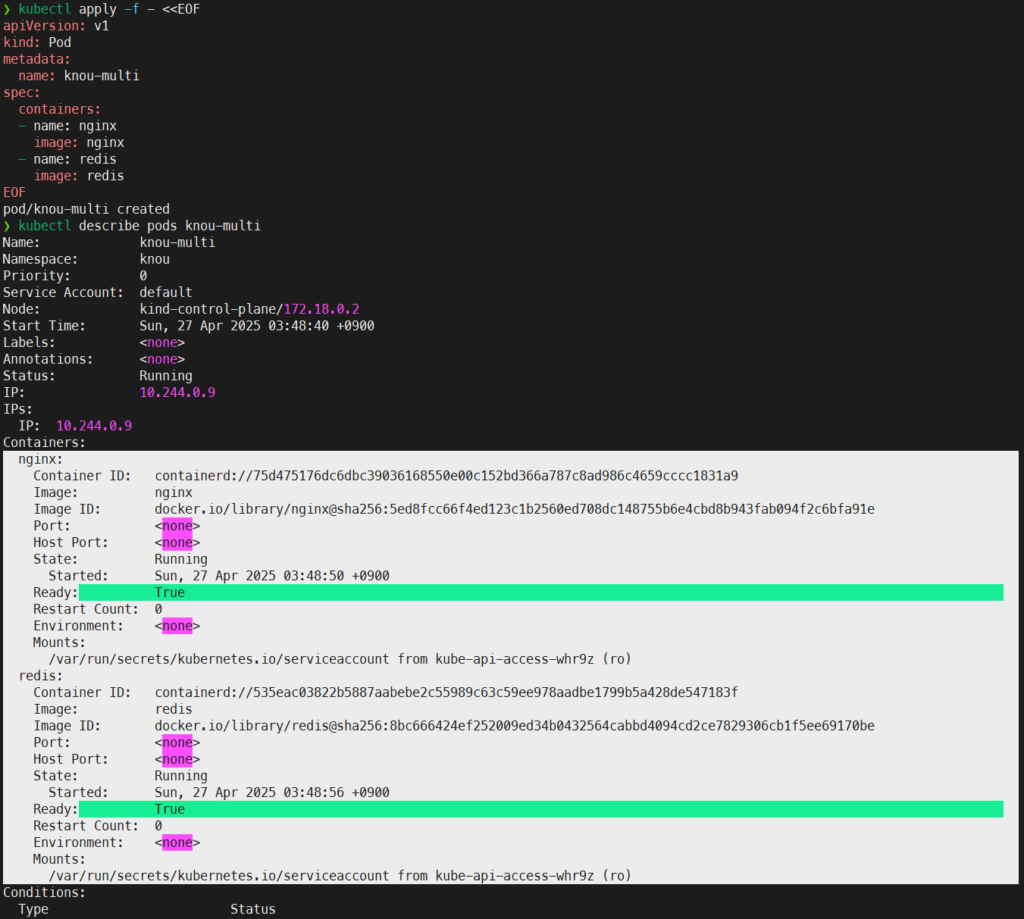Click the 'kind: Pod' line

pyautogui.click(x=37, y=42)
